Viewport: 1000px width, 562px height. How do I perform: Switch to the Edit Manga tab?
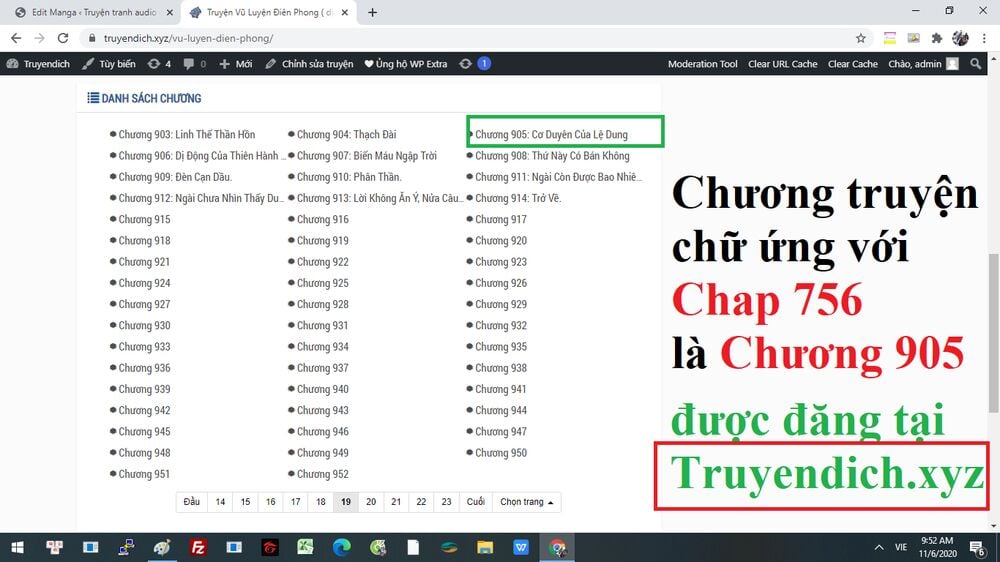pyautogui.click(x=88, y=12)
